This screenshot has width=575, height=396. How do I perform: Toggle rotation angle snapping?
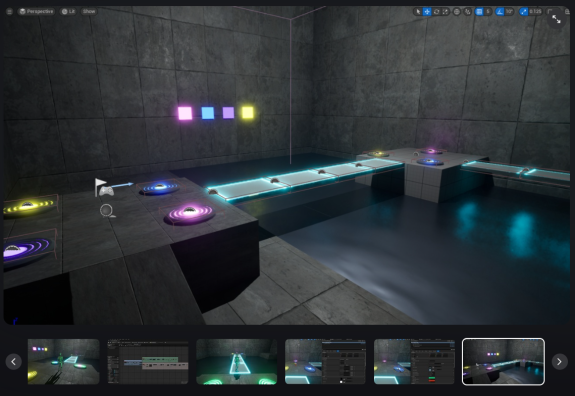500,11
